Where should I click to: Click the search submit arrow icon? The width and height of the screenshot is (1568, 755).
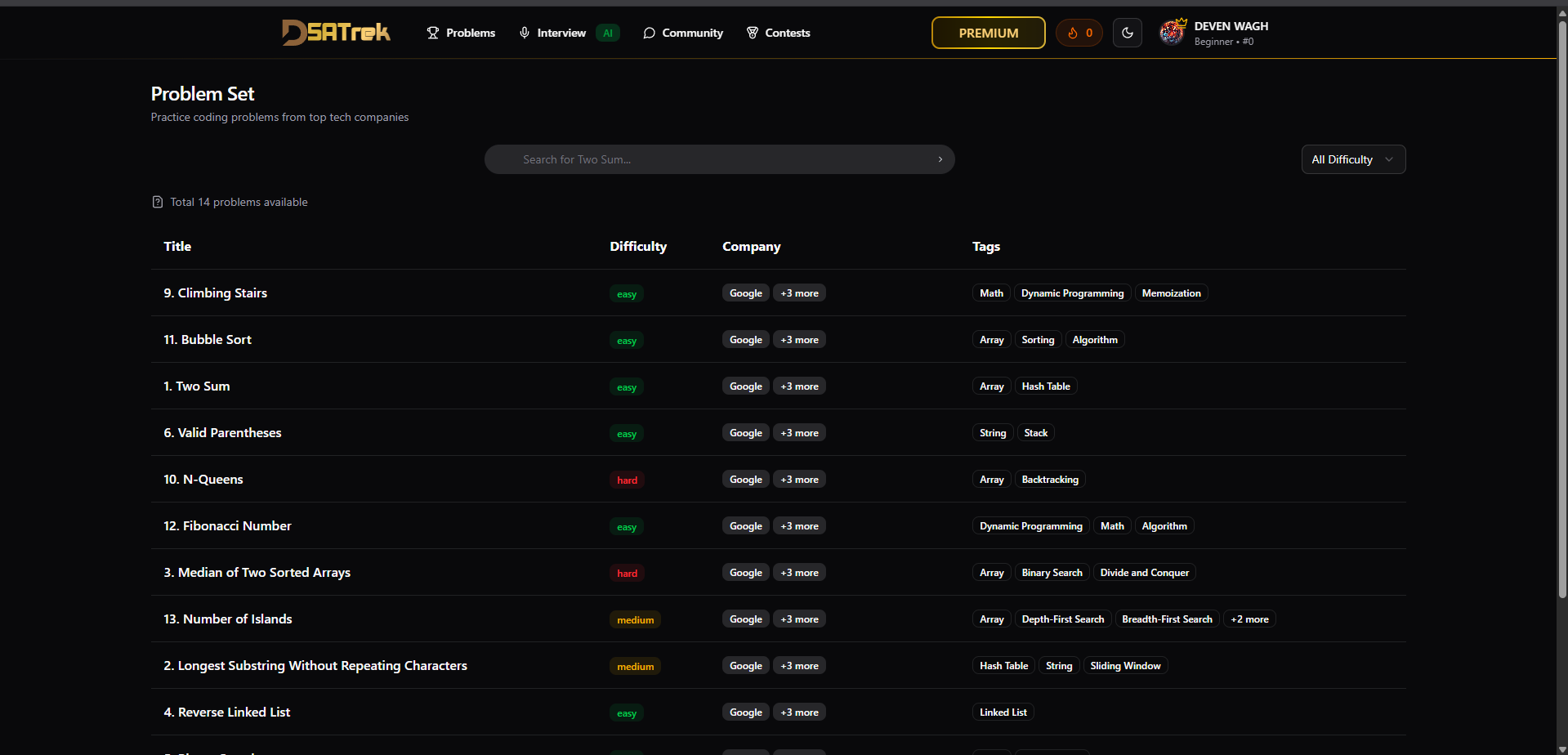pyautogui.click(x=940, y=159)
